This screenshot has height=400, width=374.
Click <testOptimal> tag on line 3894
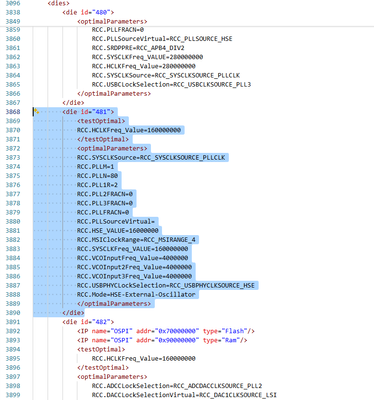point(101,349)
